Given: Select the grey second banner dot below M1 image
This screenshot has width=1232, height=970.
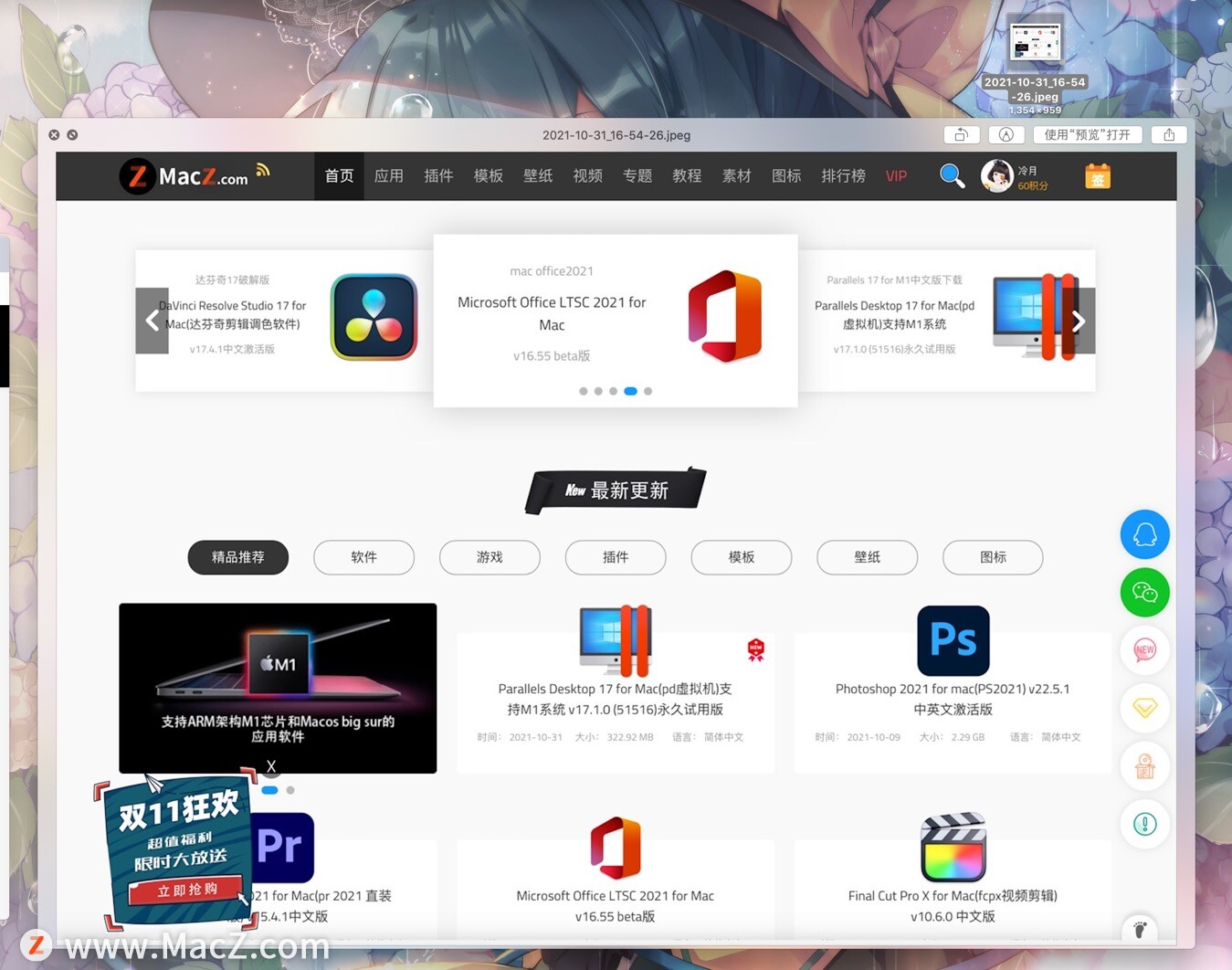Looking at the screenshot, I should point(290,790).
